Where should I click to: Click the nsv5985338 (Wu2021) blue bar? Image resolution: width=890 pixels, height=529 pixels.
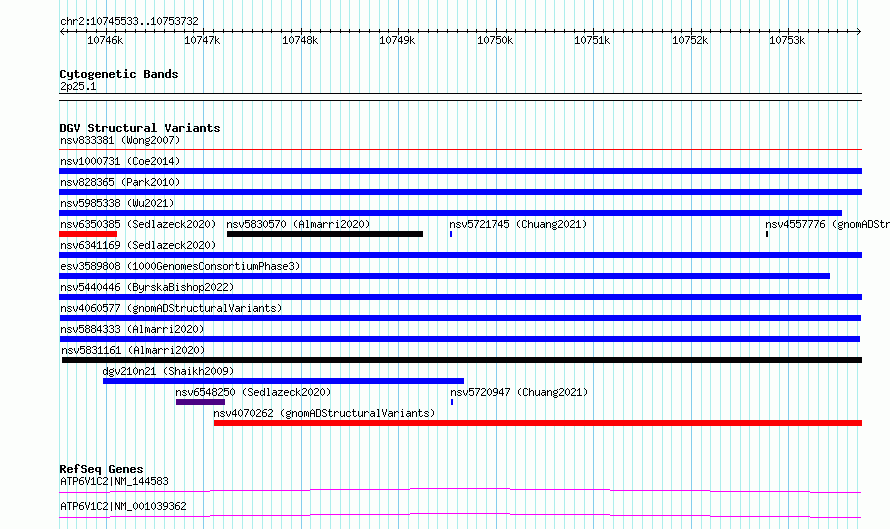click(451, 213)
